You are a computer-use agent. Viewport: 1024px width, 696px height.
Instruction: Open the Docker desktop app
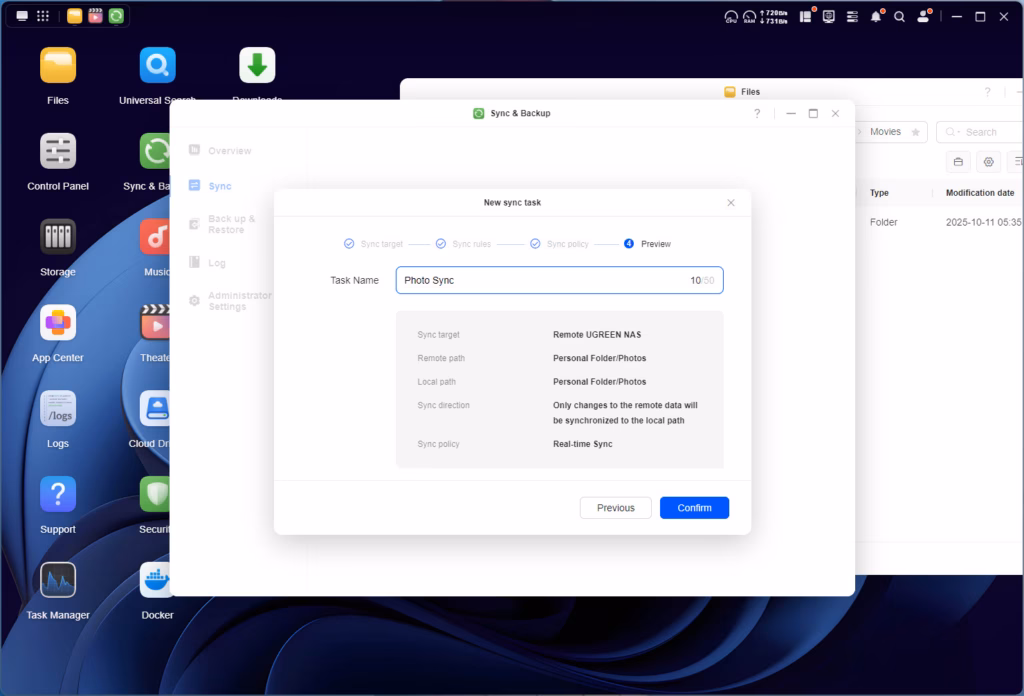point(157,581)
